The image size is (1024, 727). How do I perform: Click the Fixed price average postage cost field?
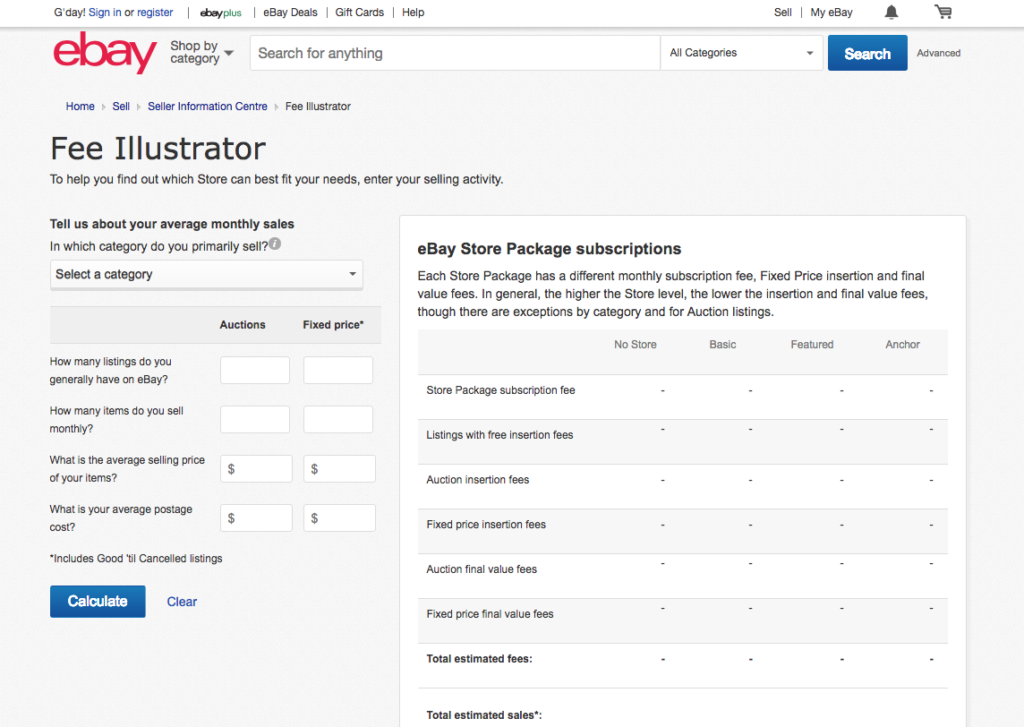[x=340, y=518]
